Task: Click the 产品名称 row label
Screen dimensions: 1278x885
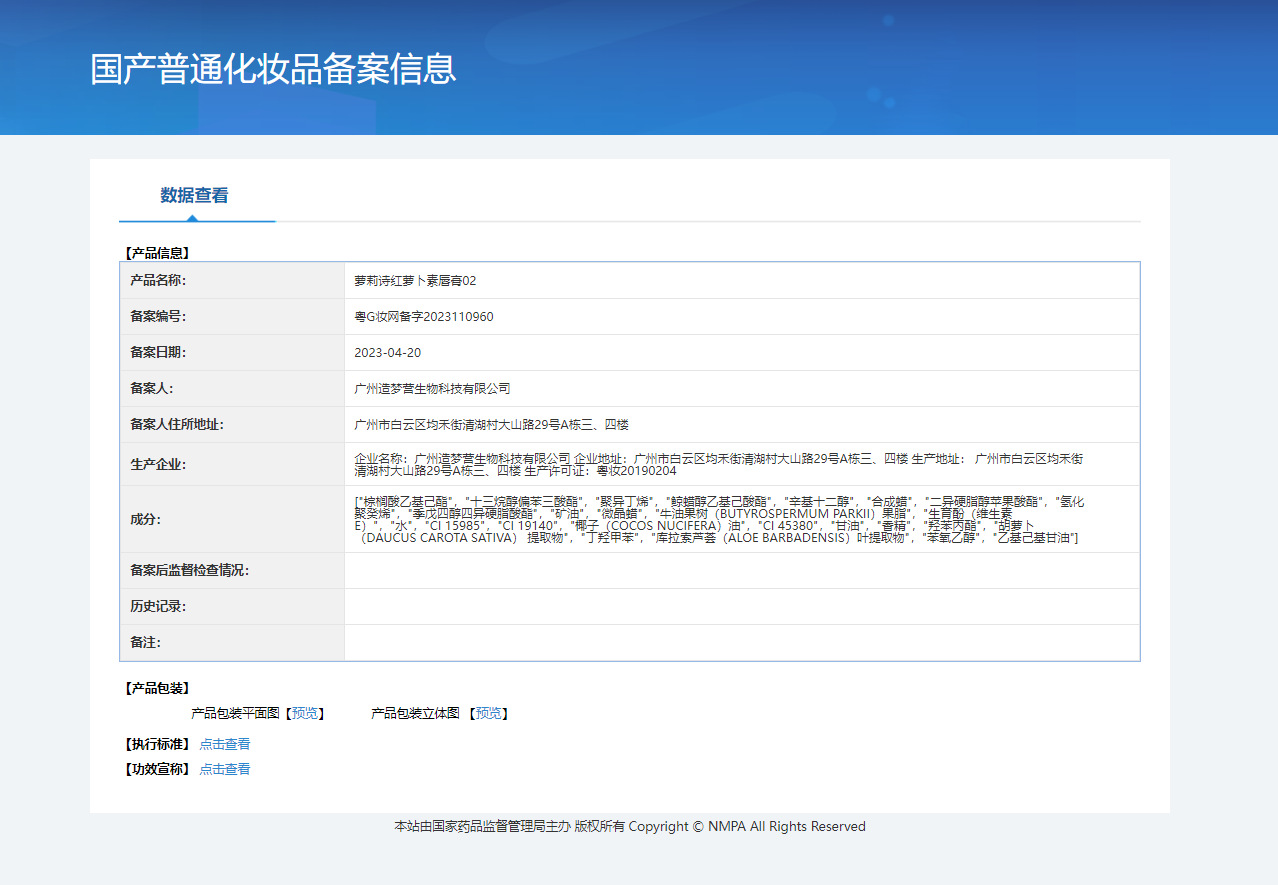Action: (x=158, y=281)
